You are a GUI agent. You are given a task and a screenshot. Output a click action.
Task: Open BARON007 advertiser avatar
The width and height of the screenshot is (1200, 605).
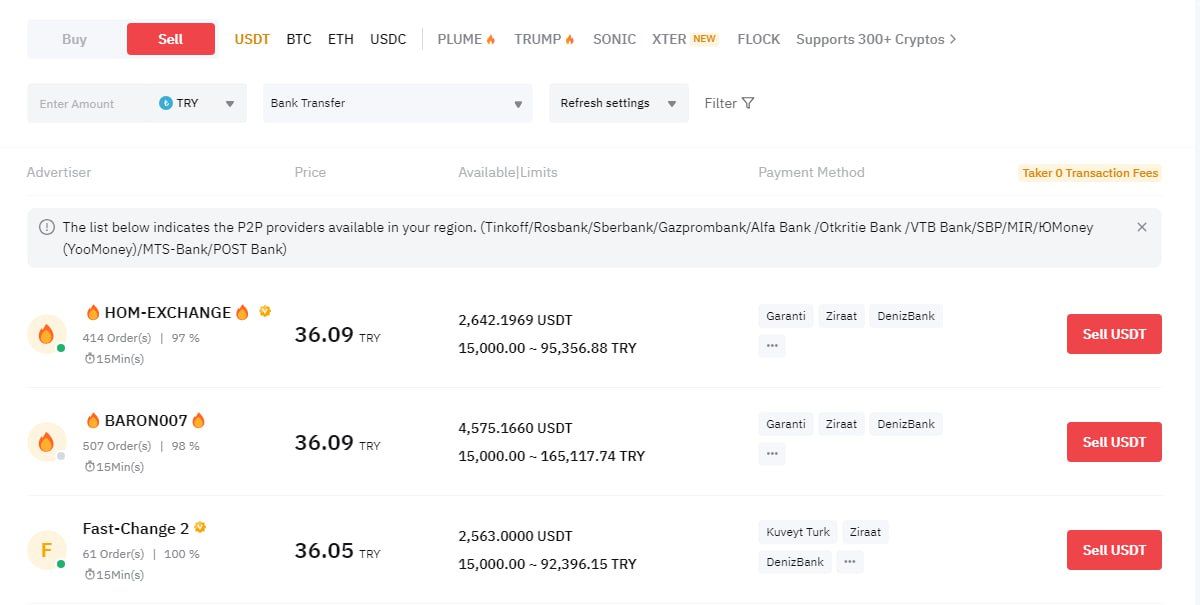pos(46,442)
